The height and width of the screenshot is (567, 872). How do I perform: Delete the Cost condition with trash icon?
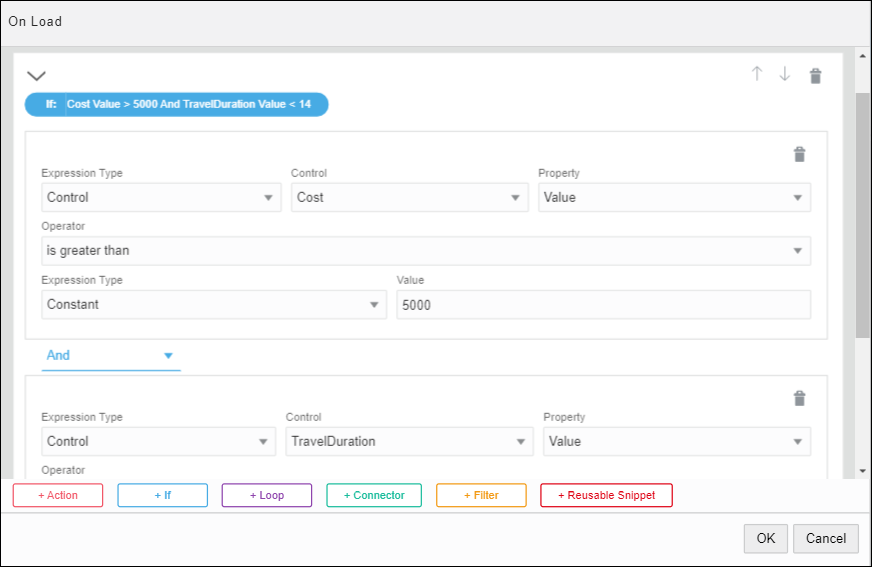pos(799,154)
